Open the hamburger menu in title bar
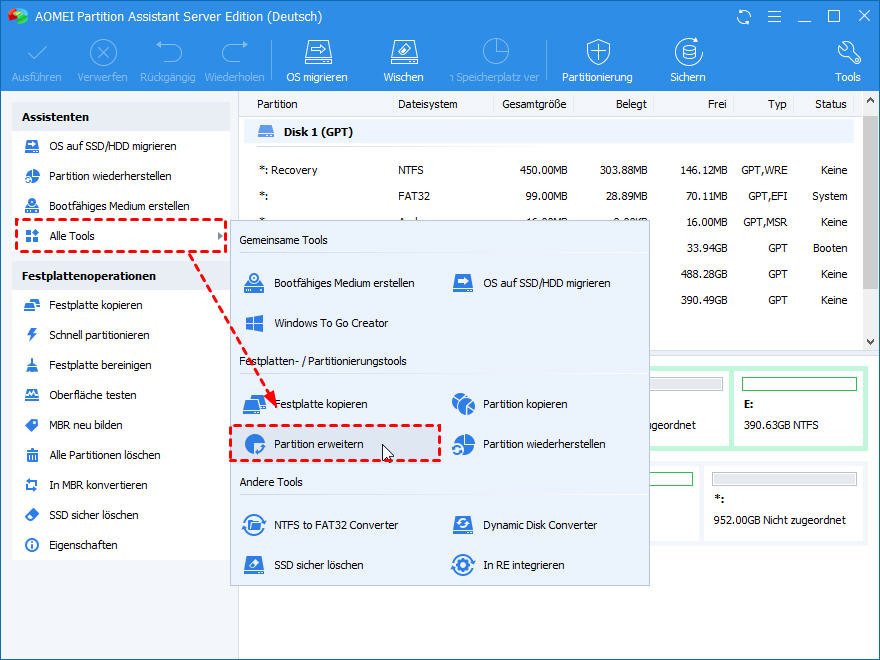This screenshot has width=880, height=660. tap(774, 17)
